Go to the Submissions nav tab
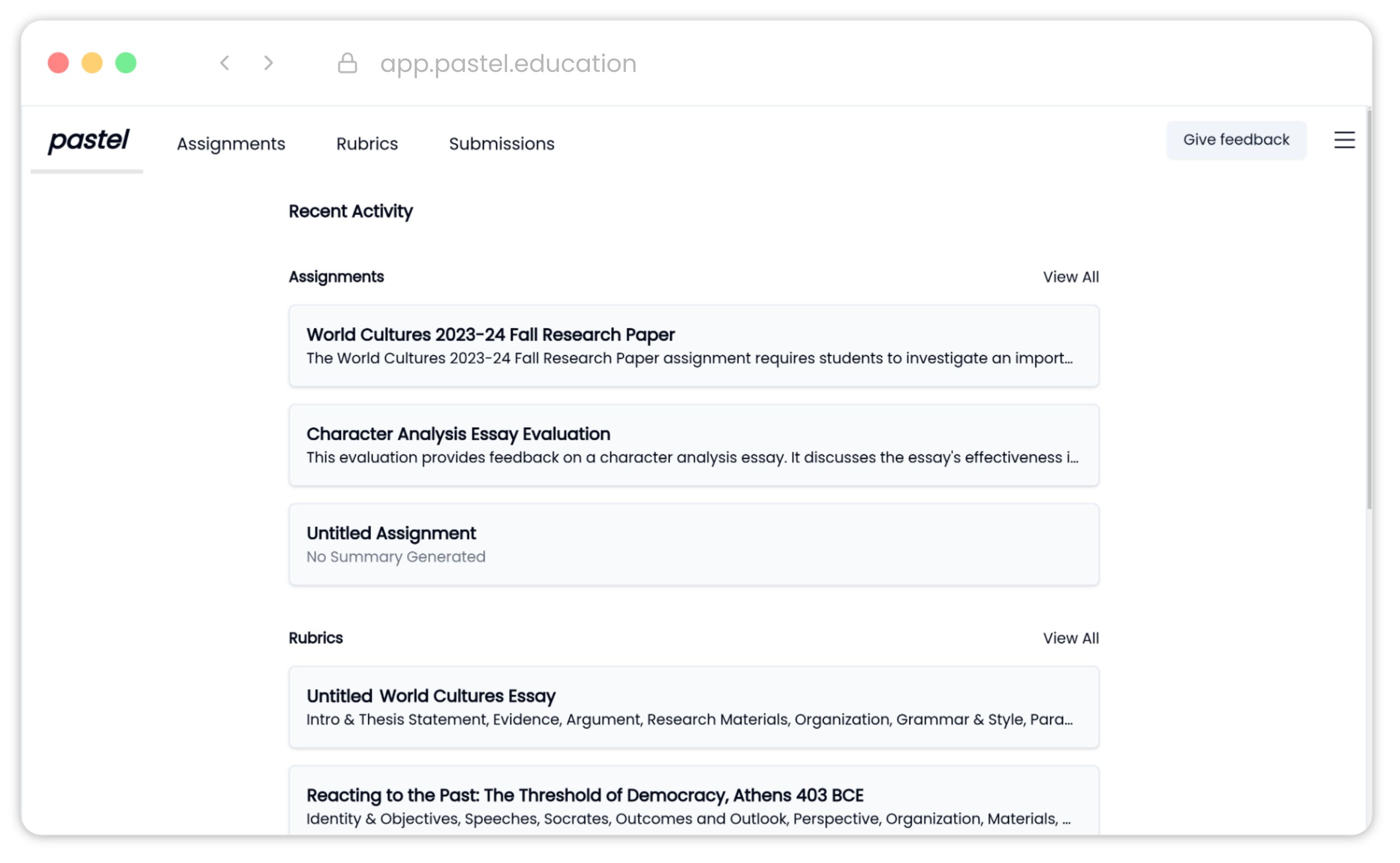Screen dimensions: 1400x863 point(502,144)
